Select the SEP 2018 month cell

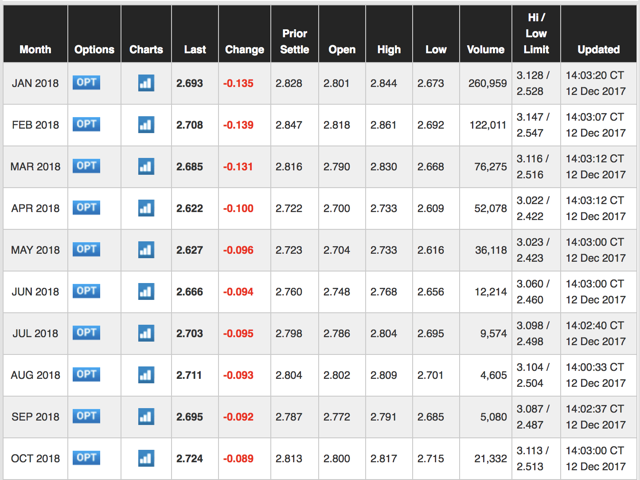pyautogui.click(x=35, y=417)
